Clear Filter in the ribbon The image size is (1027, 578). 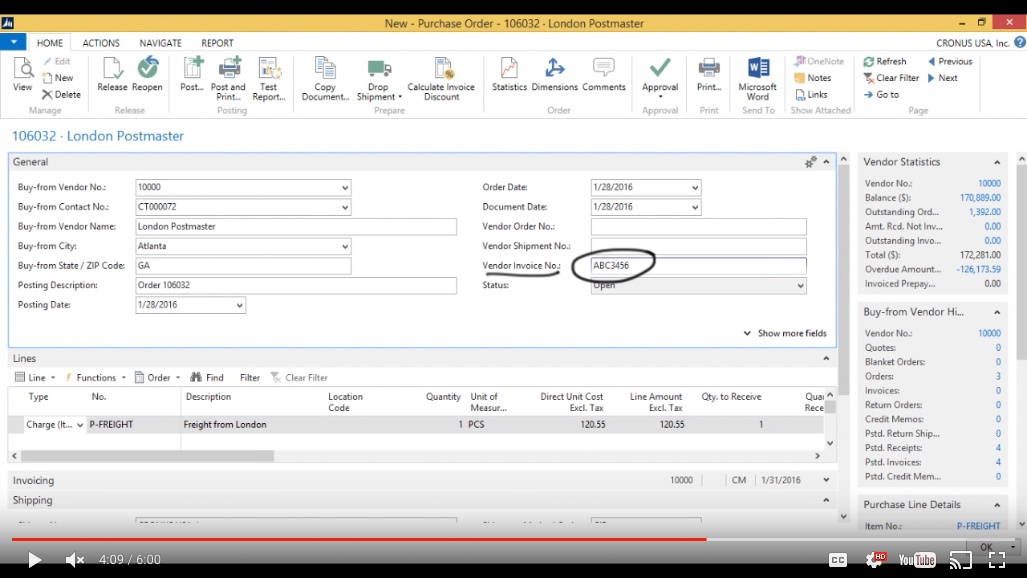[x=891, y=77]
